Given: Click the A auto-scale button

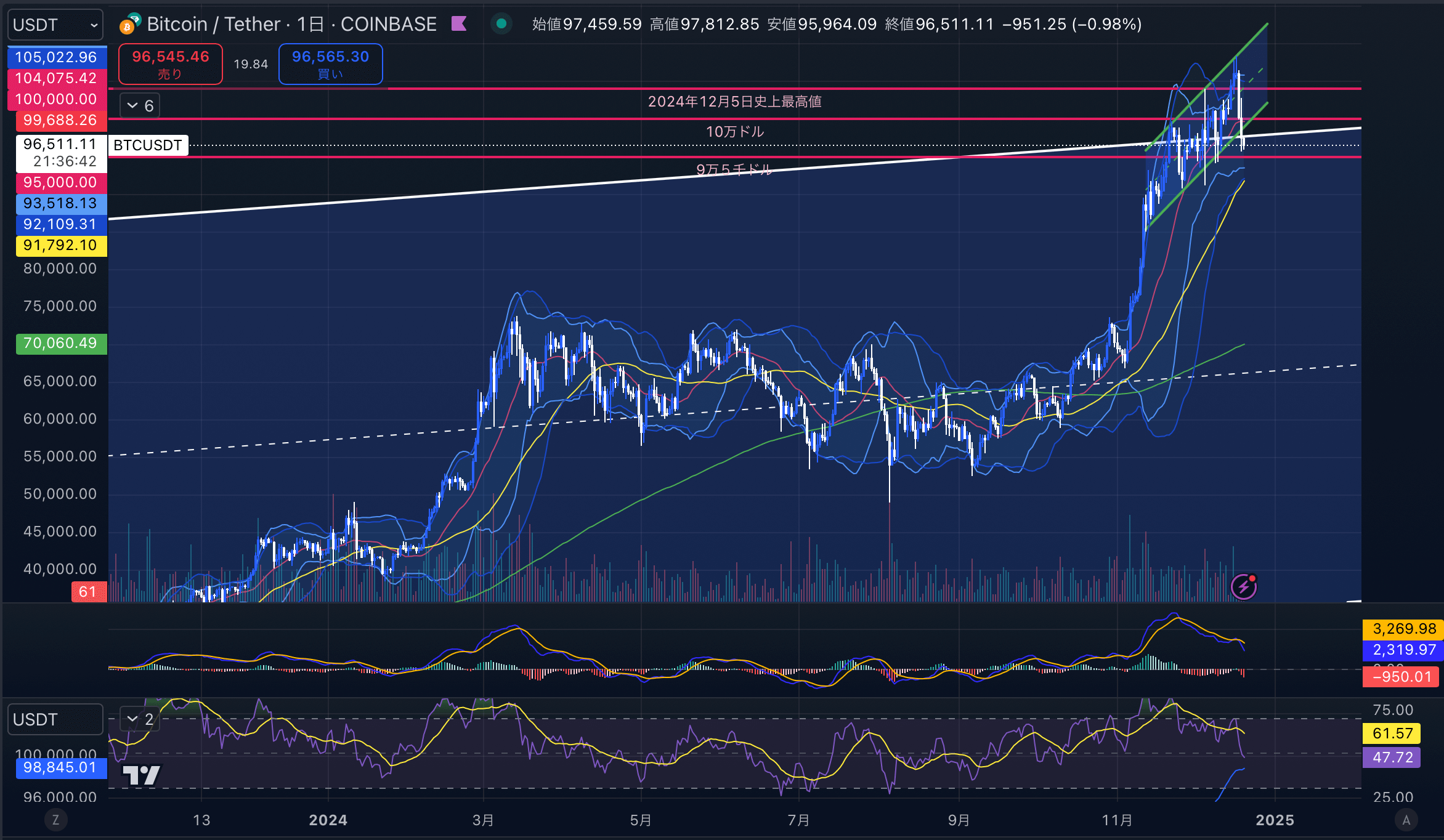Looking at the screenshot, I should (x=1406, y=820).
